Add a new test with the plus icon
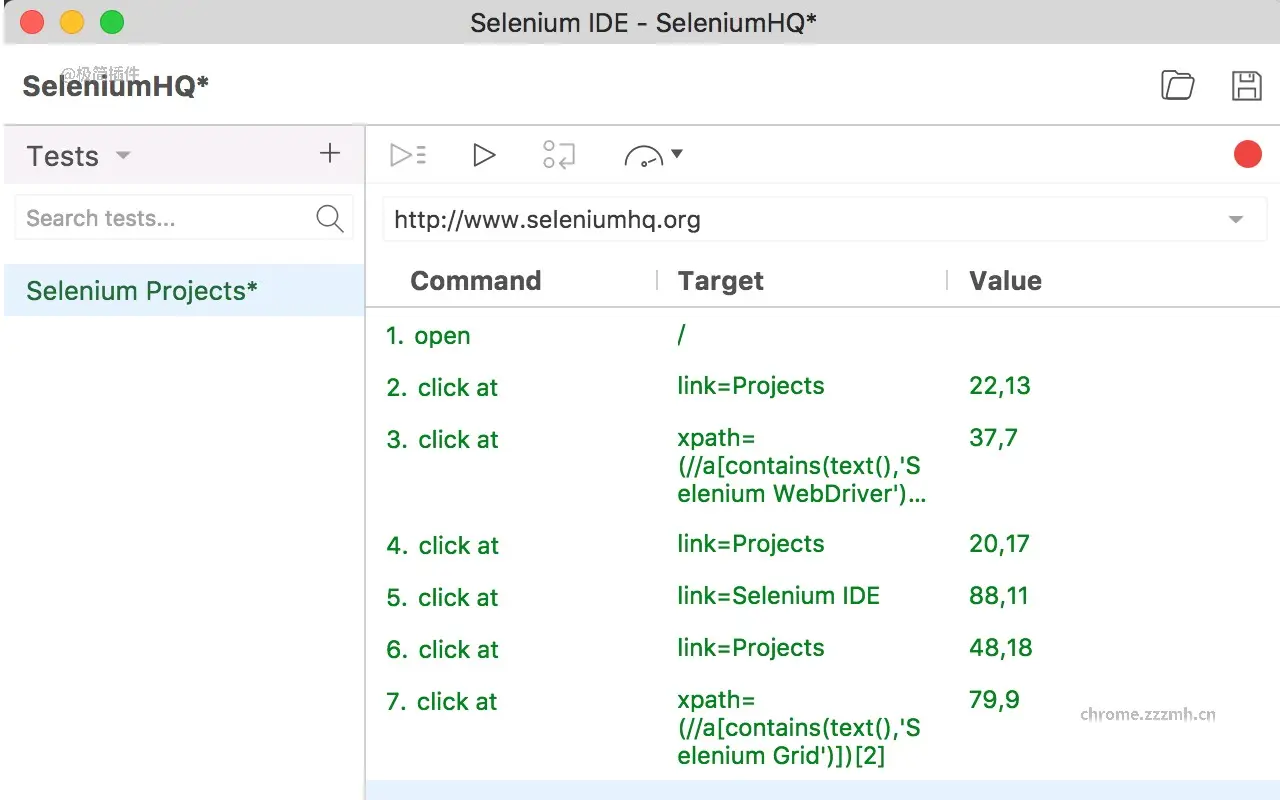Viewport: 1280px width, 800px height. click(x=329, y=153)
